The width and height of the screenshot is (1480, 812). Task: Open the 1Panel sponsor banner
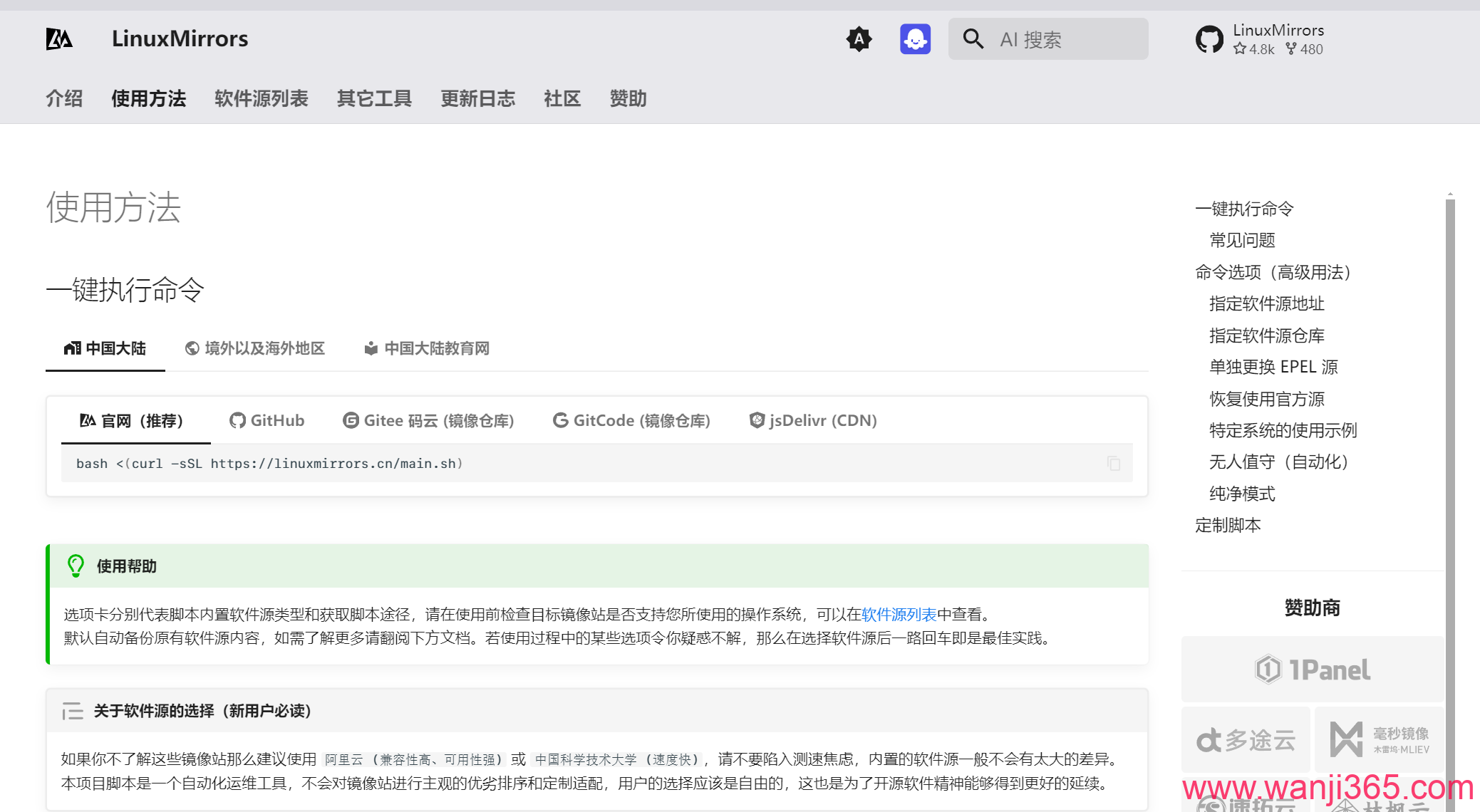[x=1313, y=670]
